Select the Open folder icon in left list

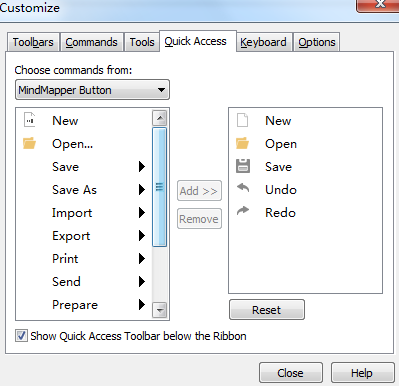[x=29, y=144]
